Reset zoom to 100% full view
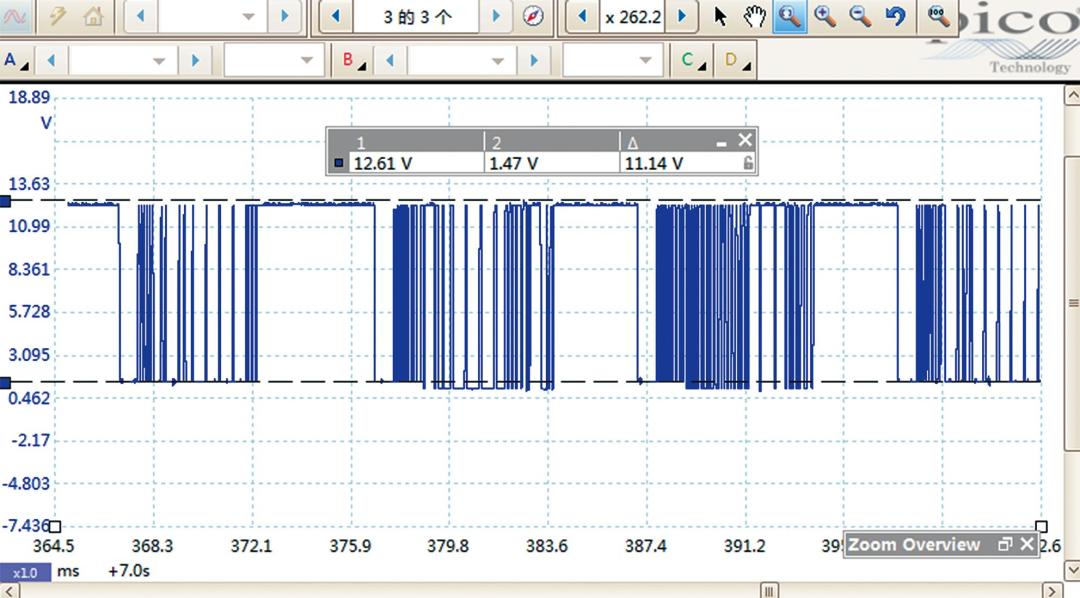Viewport: 1080px width, 598px height. [x=938, y=16]
